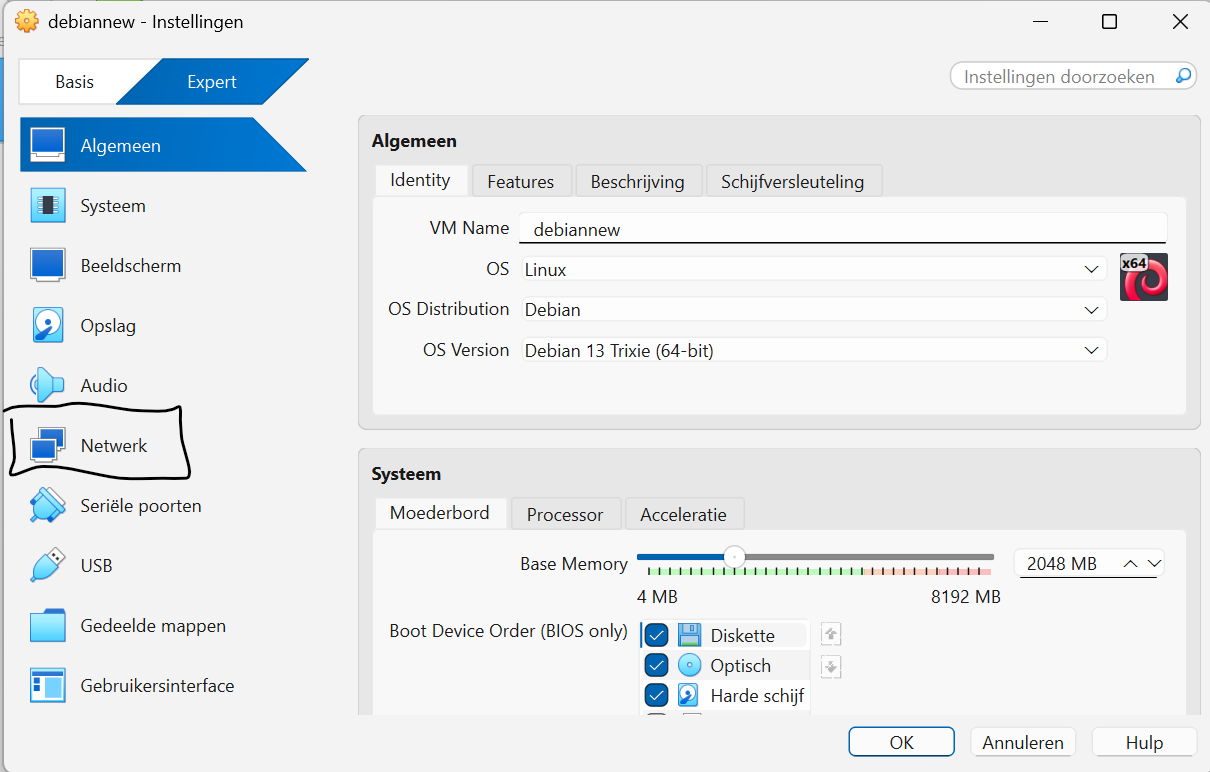Switch to Expert mode tab
The image size is (1210, 772).
212,82
